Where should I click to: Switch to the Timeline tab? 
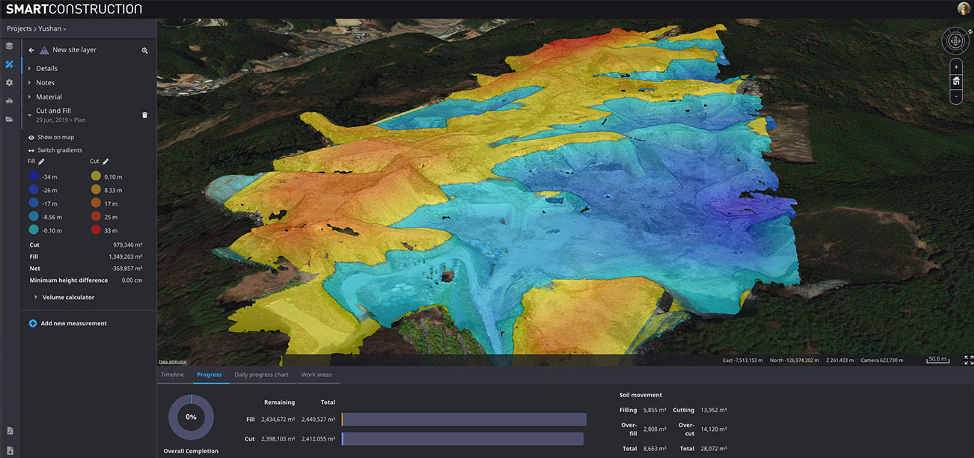(x=172, y=375)
